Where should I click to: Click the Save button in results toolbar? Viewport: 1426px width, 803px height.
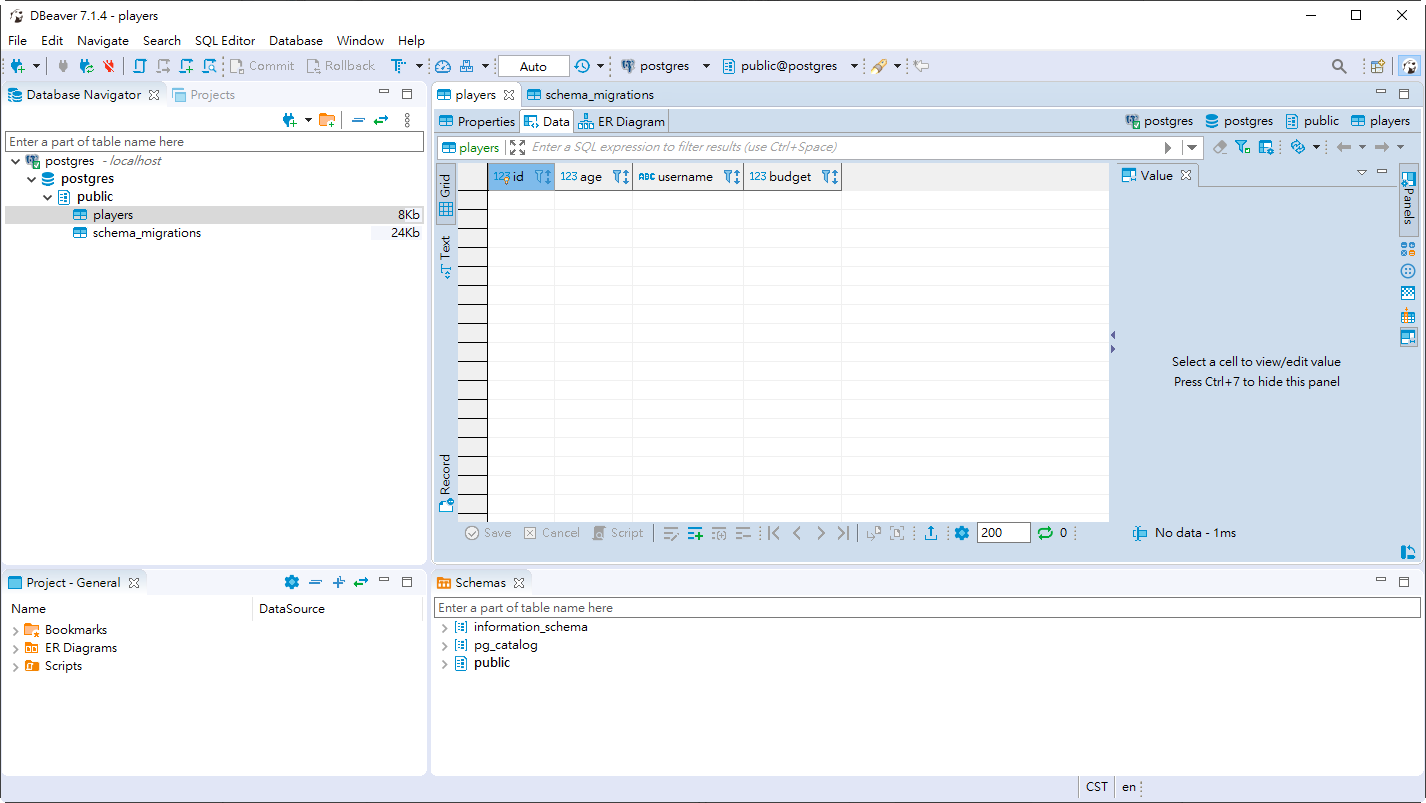[488, 533]
